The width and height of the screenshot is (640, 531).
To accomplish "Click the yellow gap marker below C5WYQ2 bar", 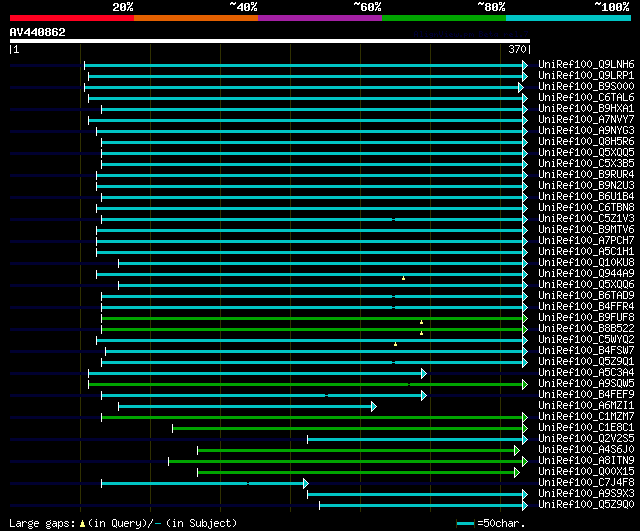I will [x=395, y=344].
